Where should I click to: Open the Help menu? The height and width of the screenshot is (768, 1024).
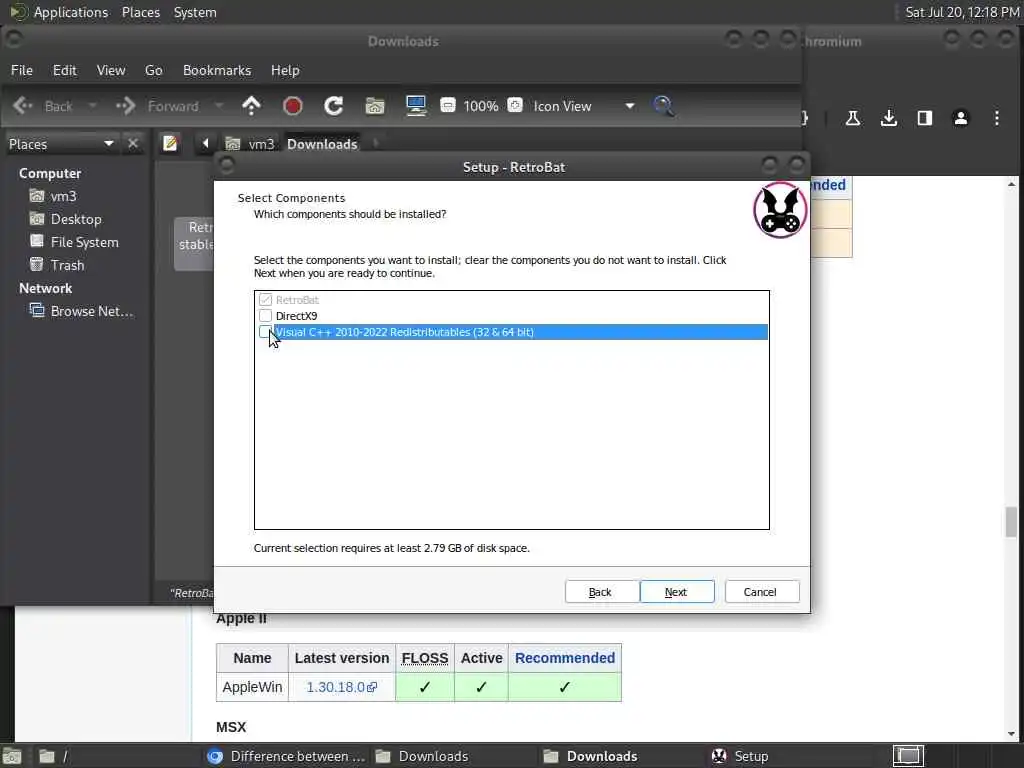click(x=285, y=70)
